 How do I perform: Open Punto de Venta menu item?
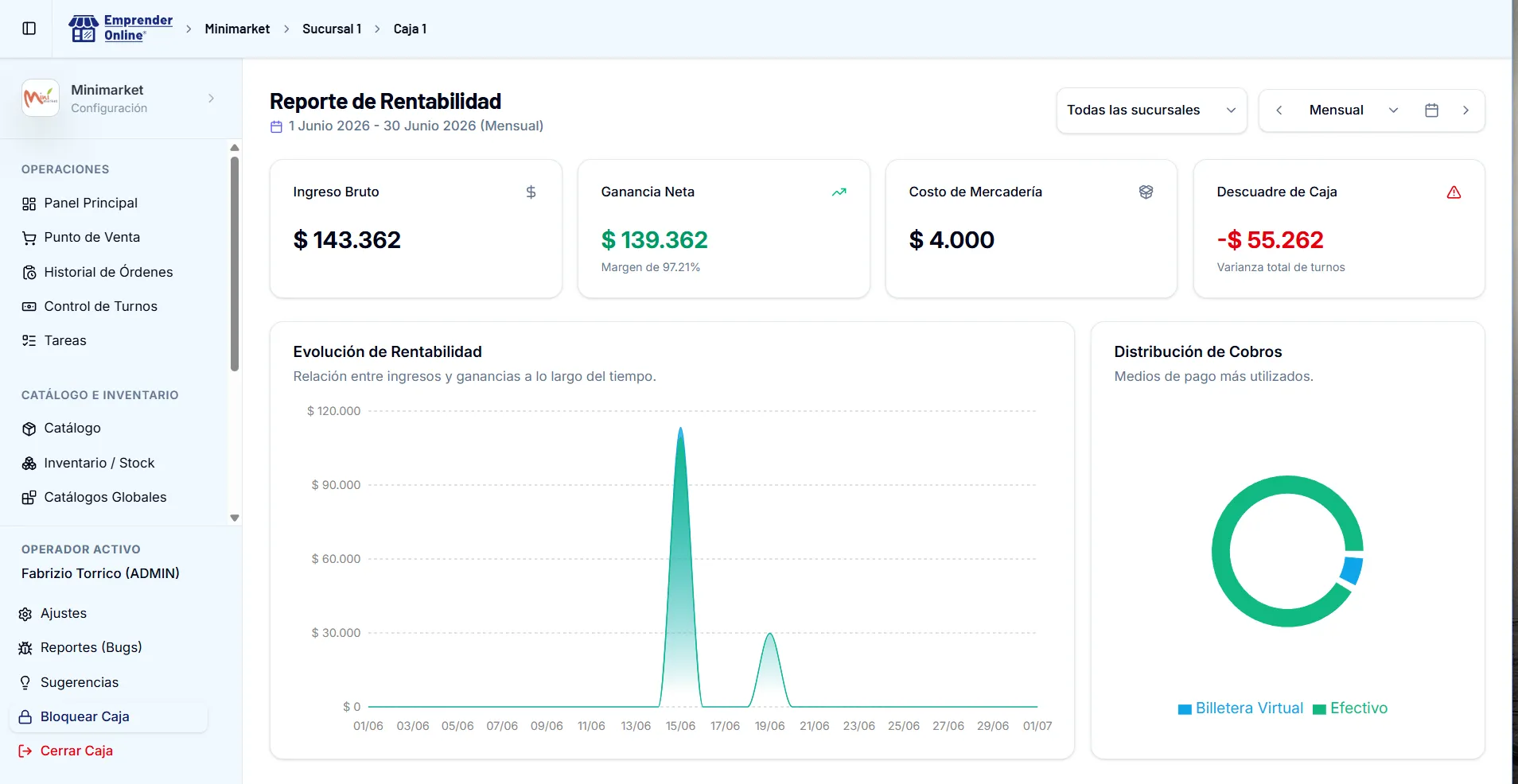(92, 238)
